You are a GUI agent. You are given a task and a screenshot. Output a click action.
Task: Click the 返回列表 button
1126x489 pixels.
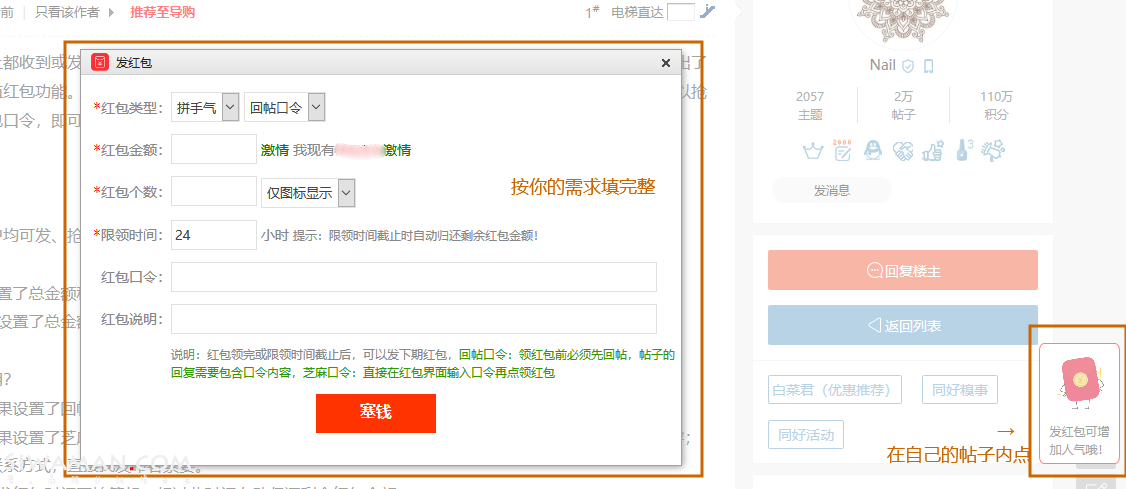pos(902,326)
